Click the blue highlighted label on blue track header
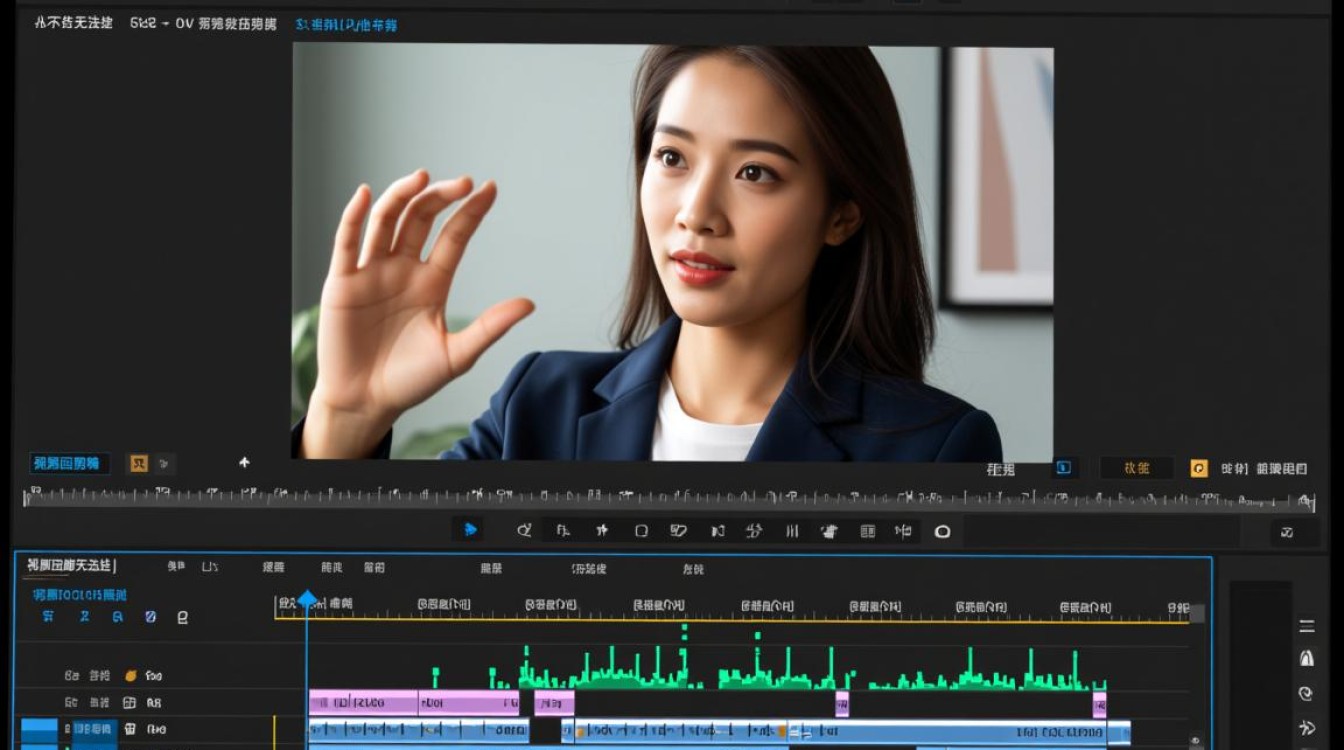 pyautogui.click(x=95, y=729)
